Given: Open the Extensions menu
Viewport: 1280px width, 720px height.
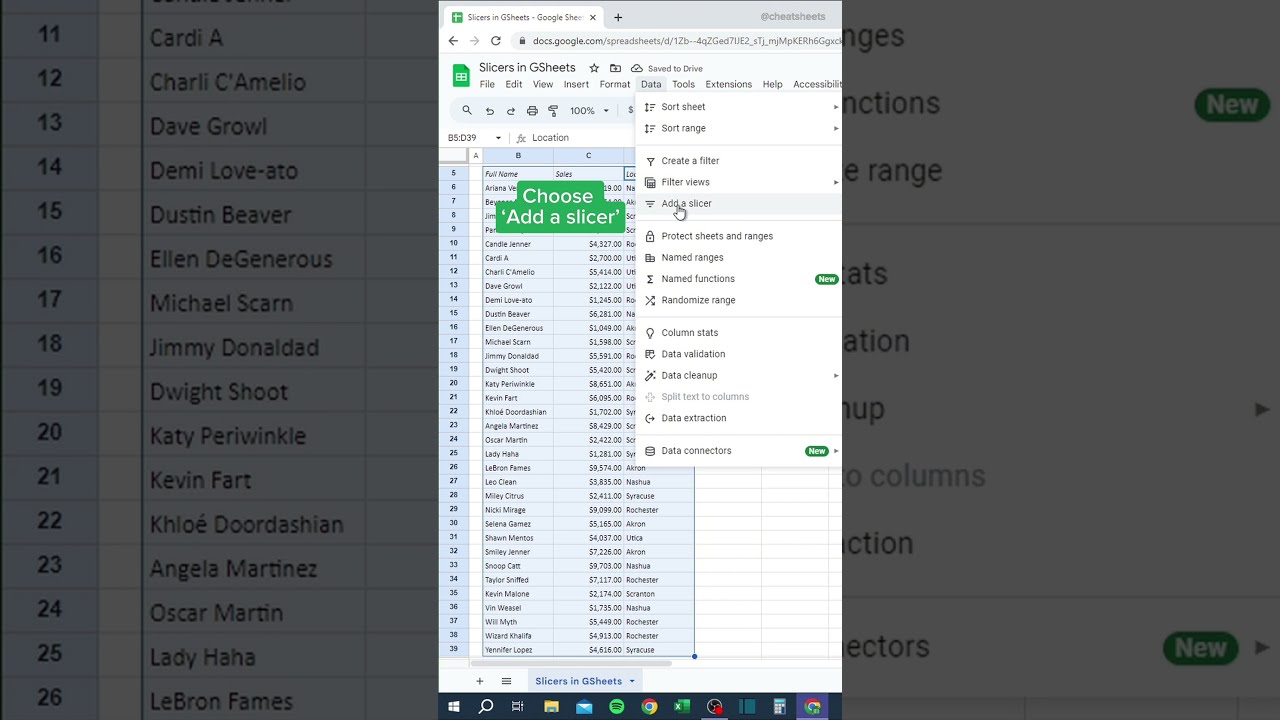Looking at the screenshot, I should pyautogui.click(x=728, y=85).
